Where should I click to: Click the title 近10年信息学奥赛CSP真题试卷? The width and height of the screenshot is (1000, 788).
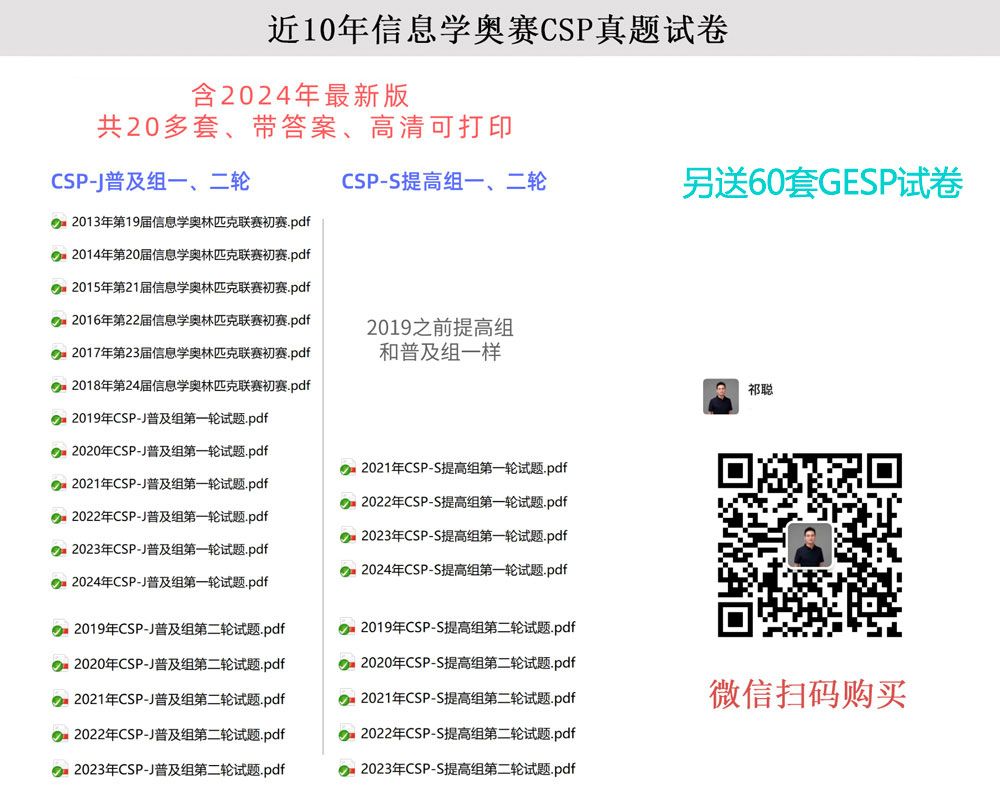tap(497, 29)
